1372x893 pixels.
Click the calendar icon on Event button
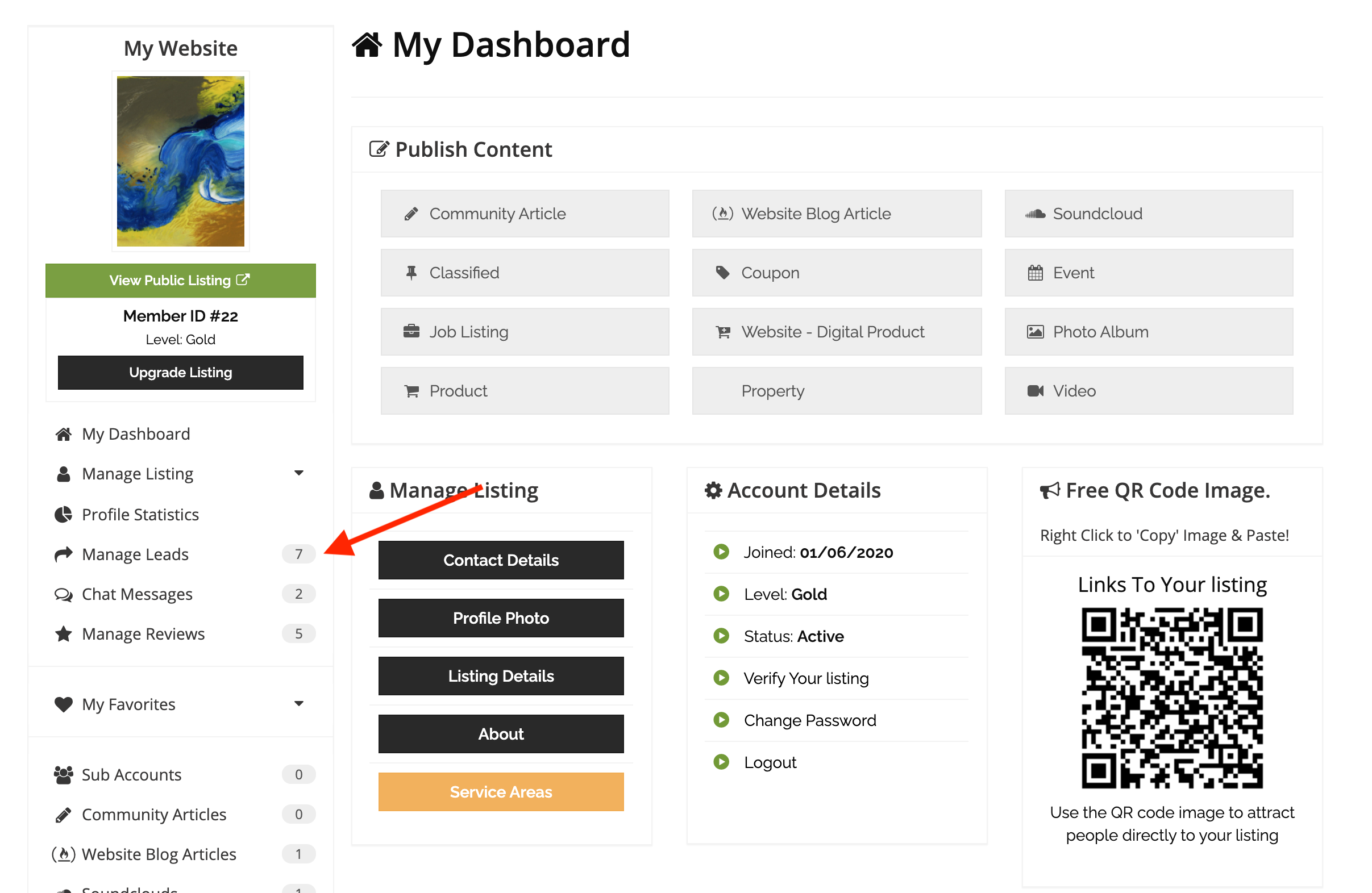pyautogui.click(x=1036, y=273)
